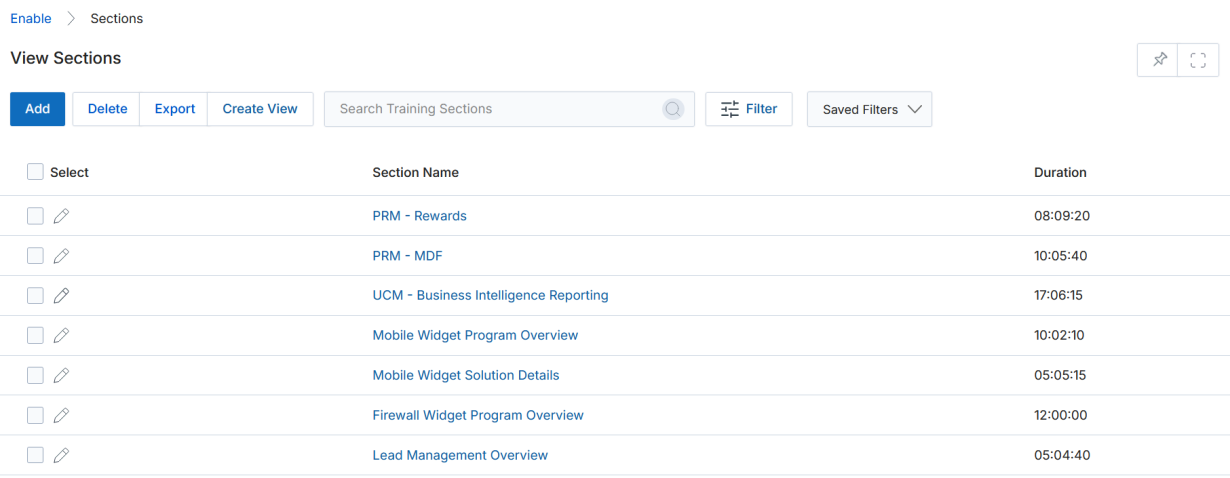Click pencil icon for Lead Management Overview
Image resolution: width=1230 pixels, height=478 pixels.
click(61, 456)
